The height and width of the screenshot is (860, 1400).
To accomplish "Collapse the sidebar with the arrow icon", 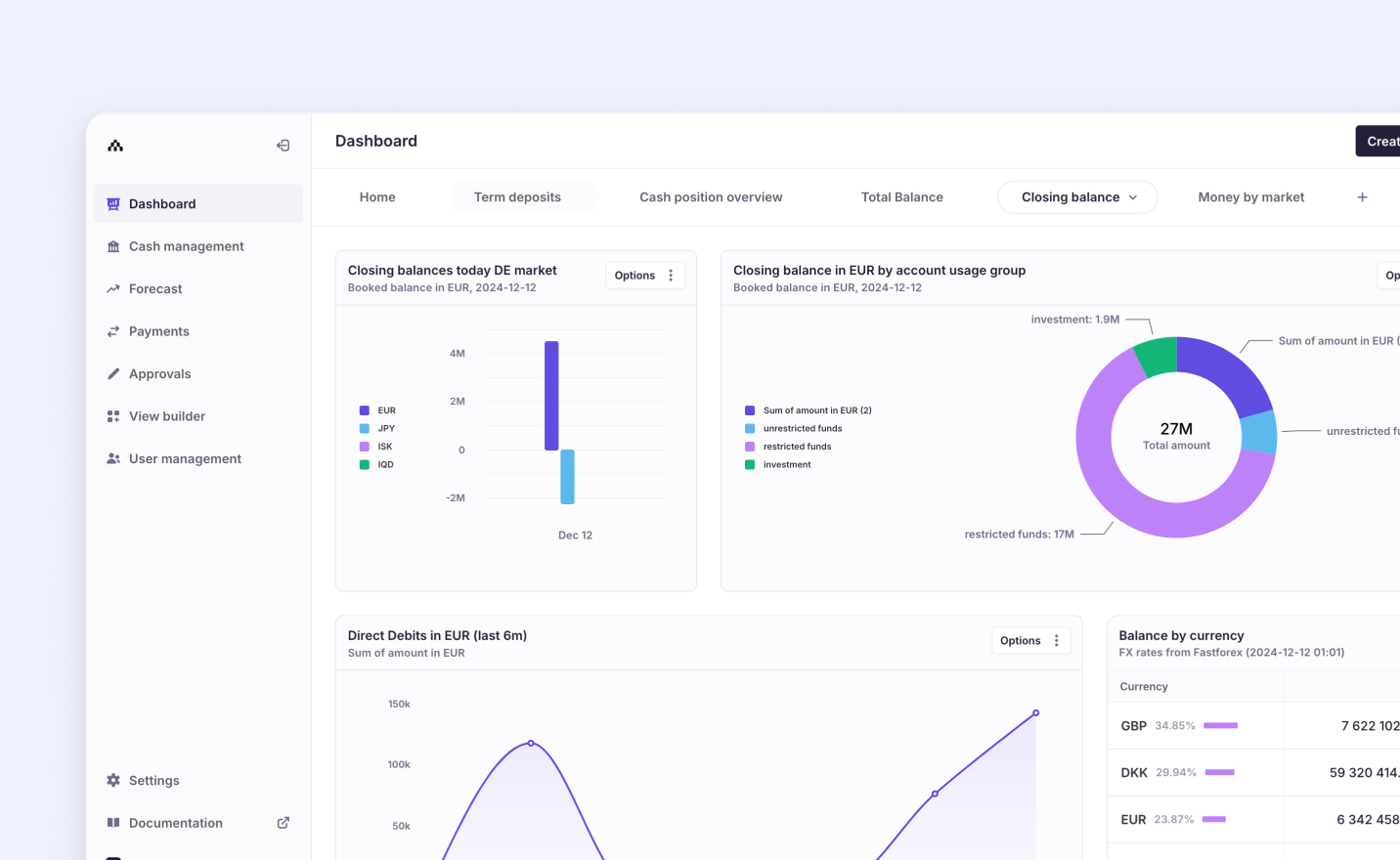I will (x=284, y=146).
